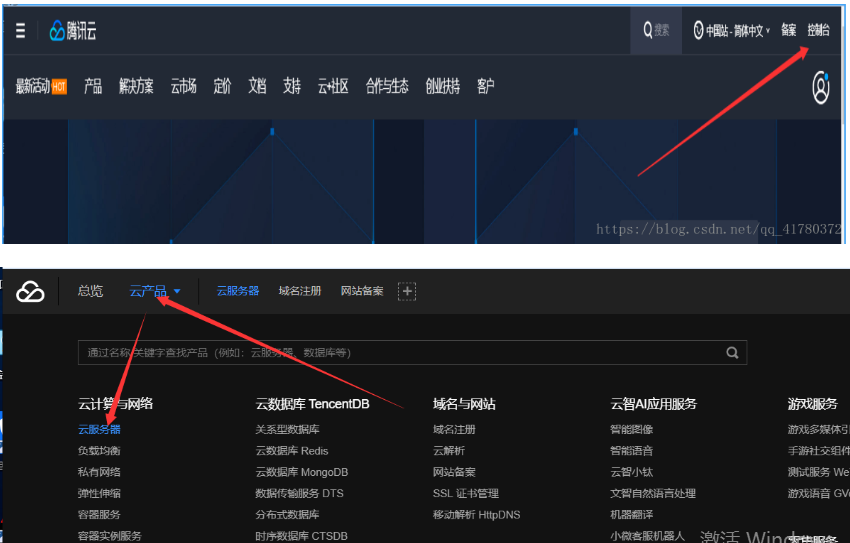
Task: Open 容器实例服务 product link
Action: (x=110, y=536)
